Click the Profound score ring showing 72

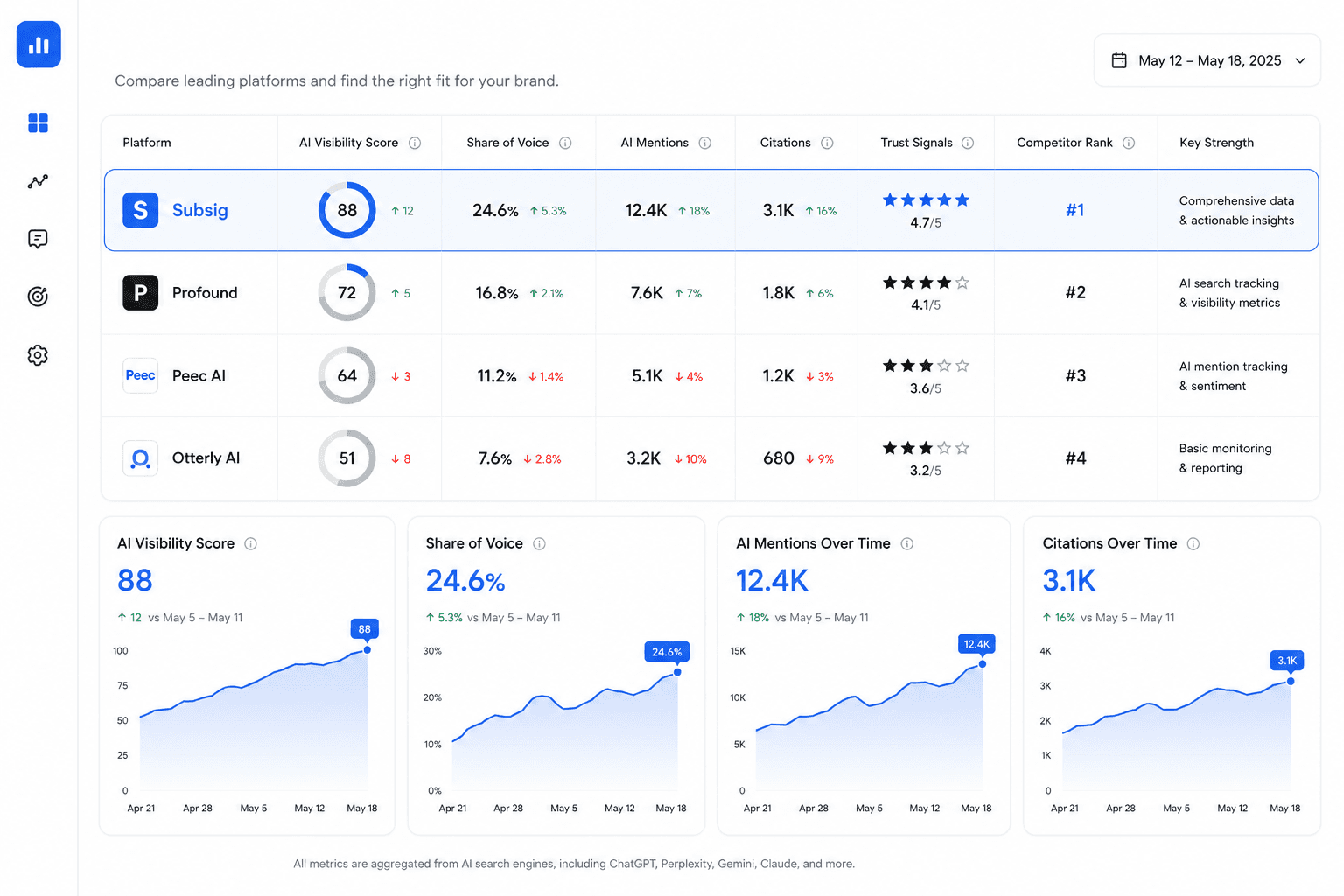coord(347,292)
